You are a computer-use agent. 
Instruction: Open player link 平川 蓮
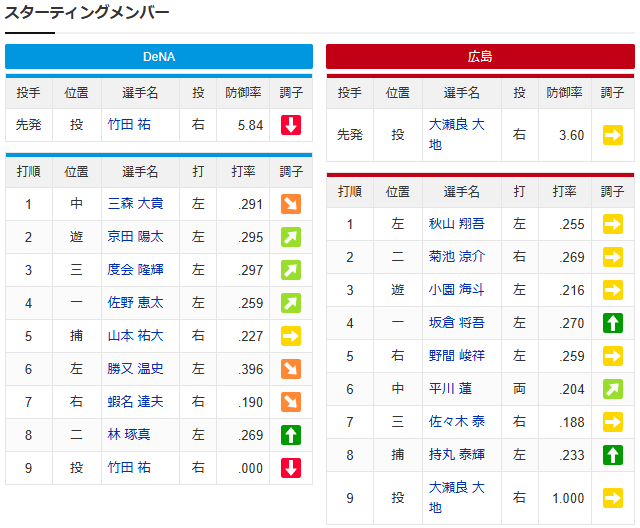point(450,389)
